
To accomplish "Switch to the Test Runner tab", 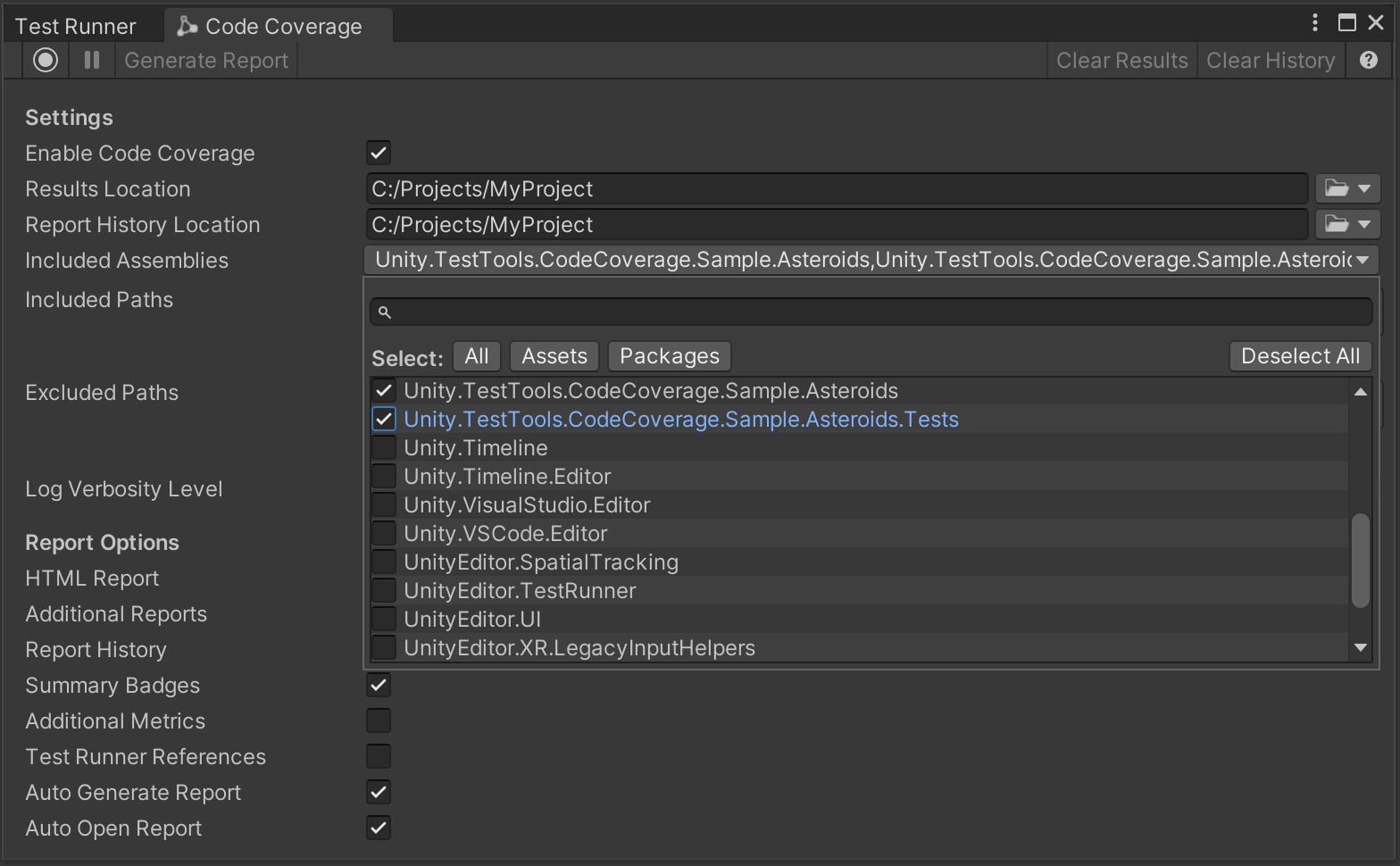I will (x=76, y=27).
